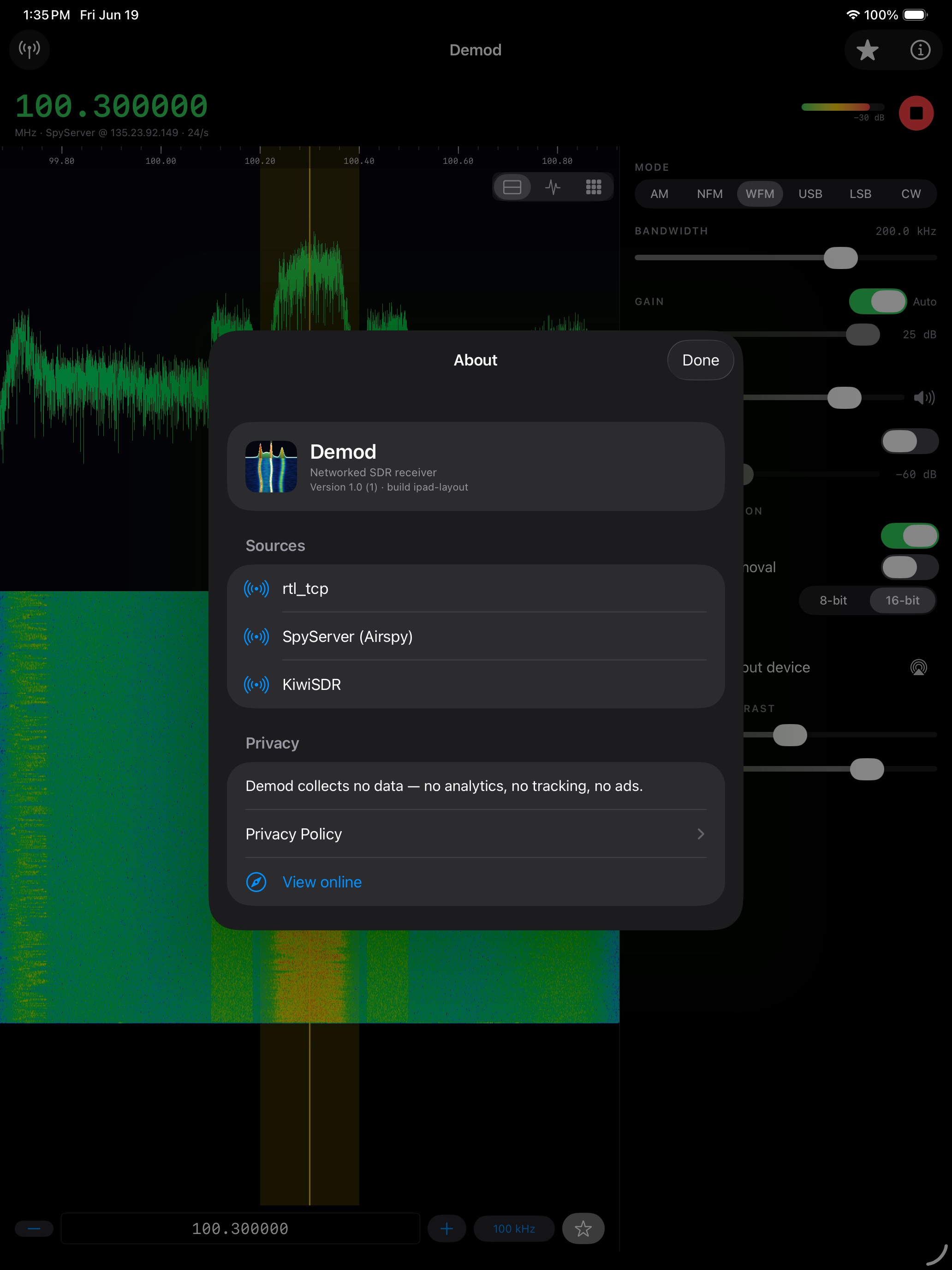Decrease frequency with the minus button

point(34,1228)
